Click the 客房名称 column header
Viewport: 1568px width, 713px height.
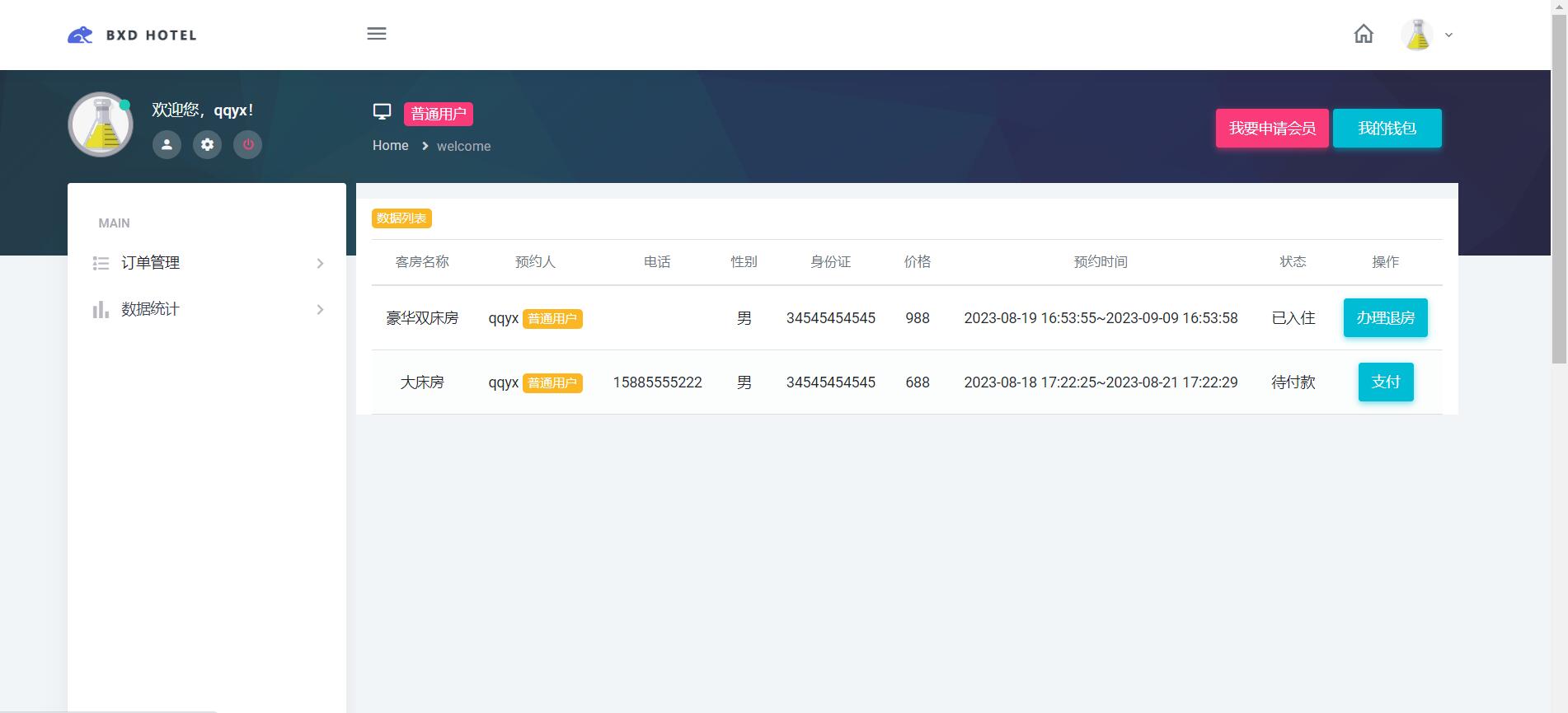[422, 262]
